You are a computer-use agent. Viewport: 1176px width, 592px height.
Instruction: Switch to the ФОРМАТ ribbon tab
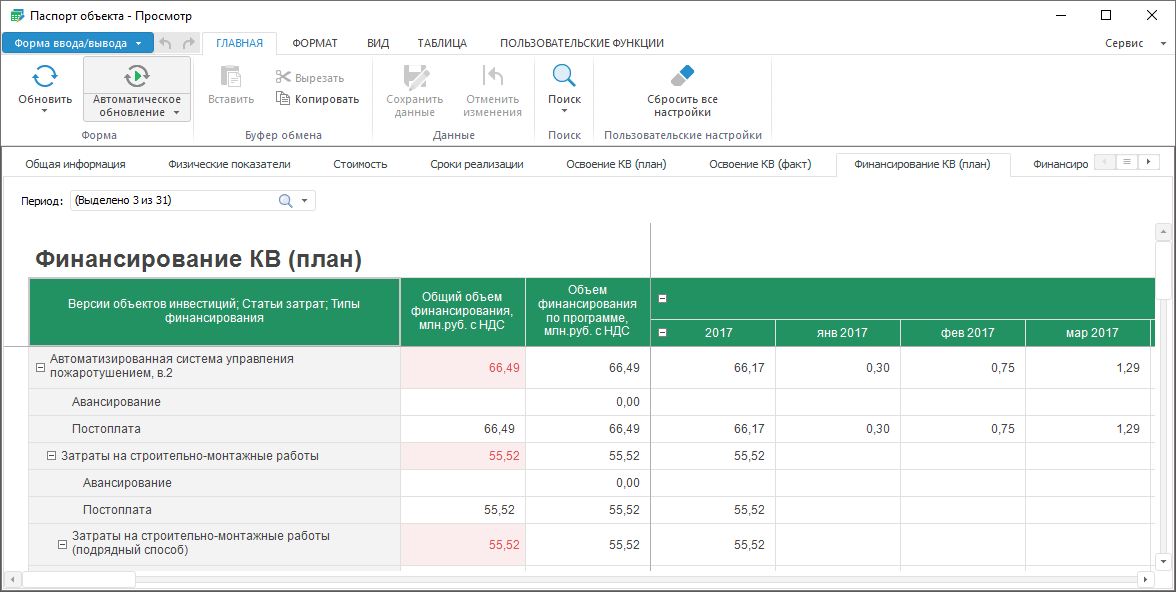314,43
